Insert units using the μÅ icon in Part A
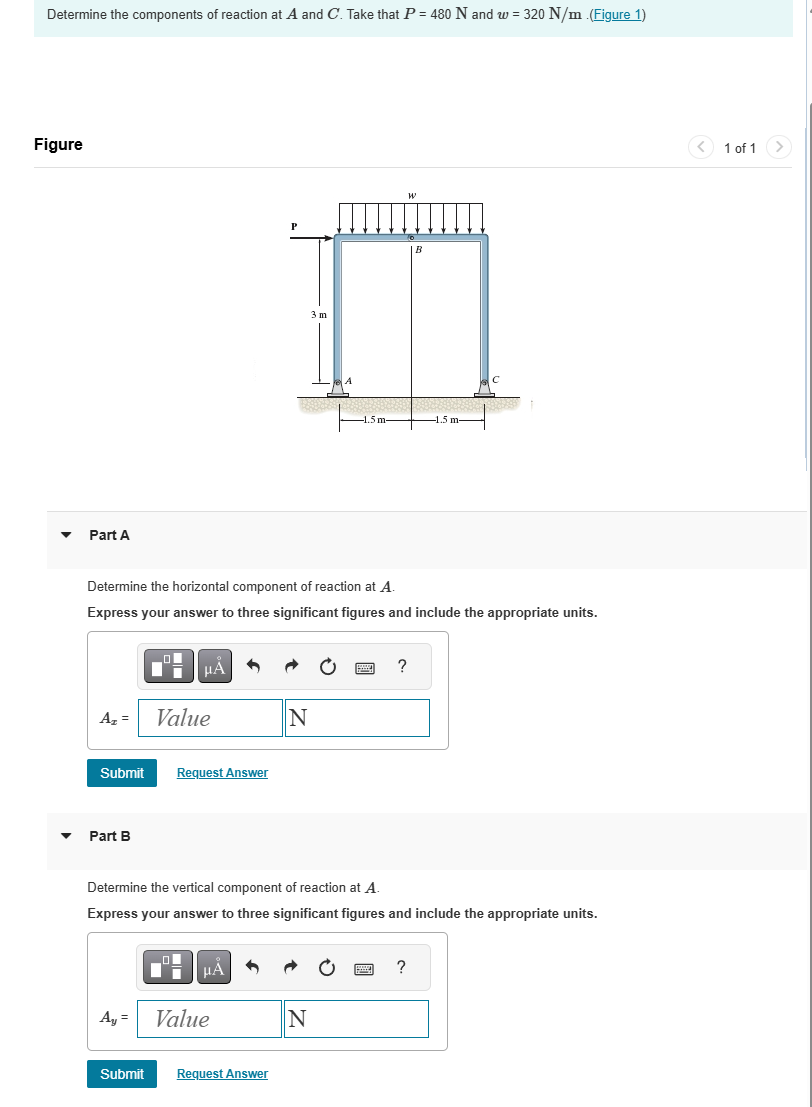The width and height of the screenshot is (812, 1107). click(213, 666)
